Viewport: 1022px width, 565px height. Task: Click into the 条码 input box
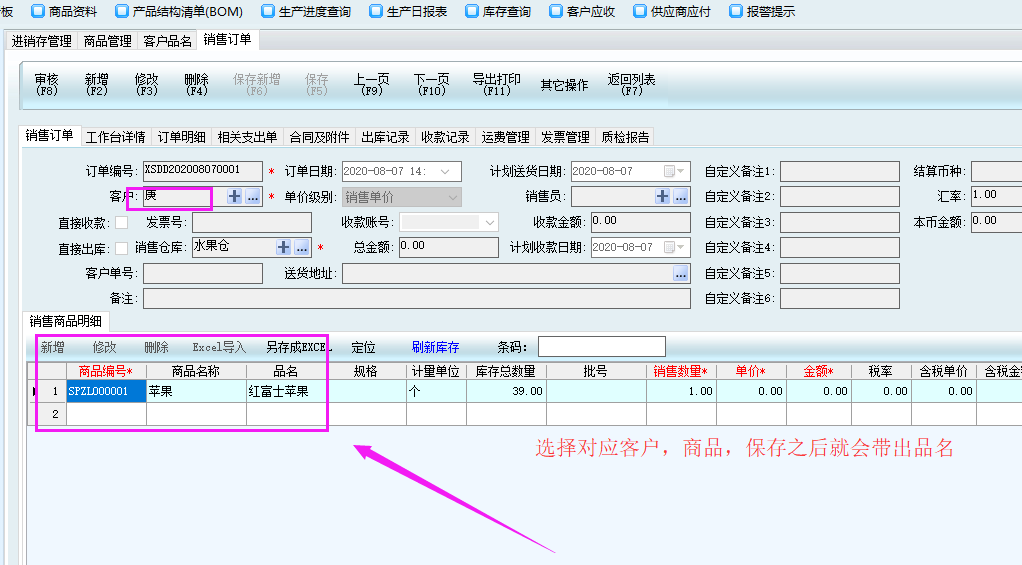click(601, 347)
